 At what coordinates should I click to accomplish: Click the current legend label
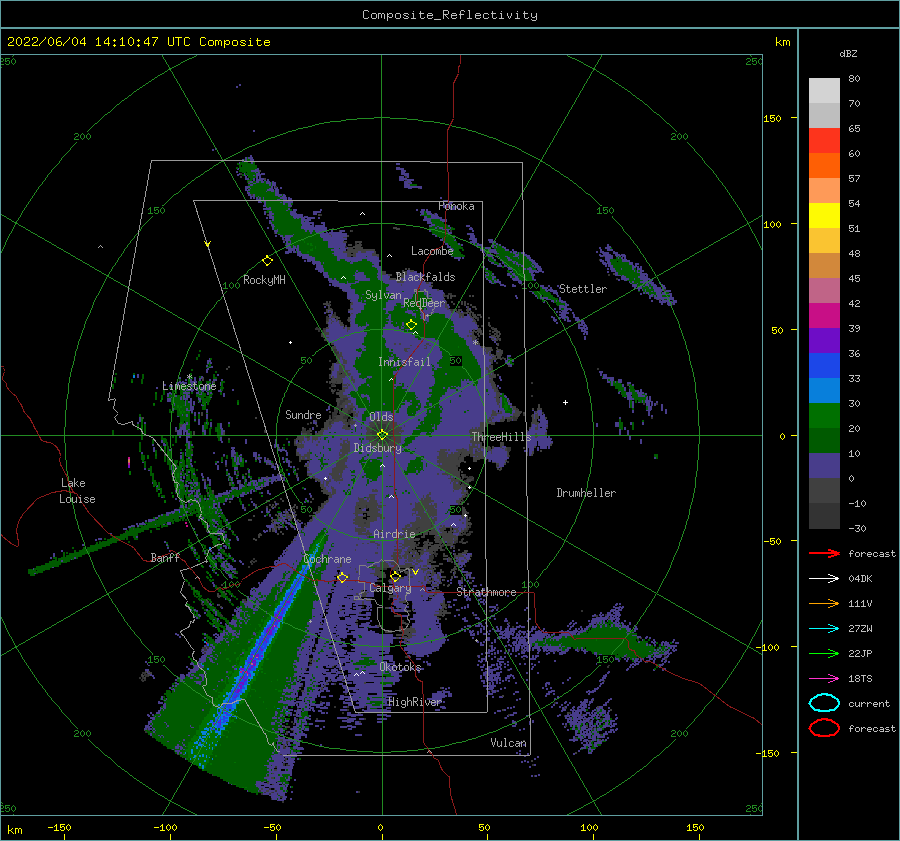pos(869,703)
